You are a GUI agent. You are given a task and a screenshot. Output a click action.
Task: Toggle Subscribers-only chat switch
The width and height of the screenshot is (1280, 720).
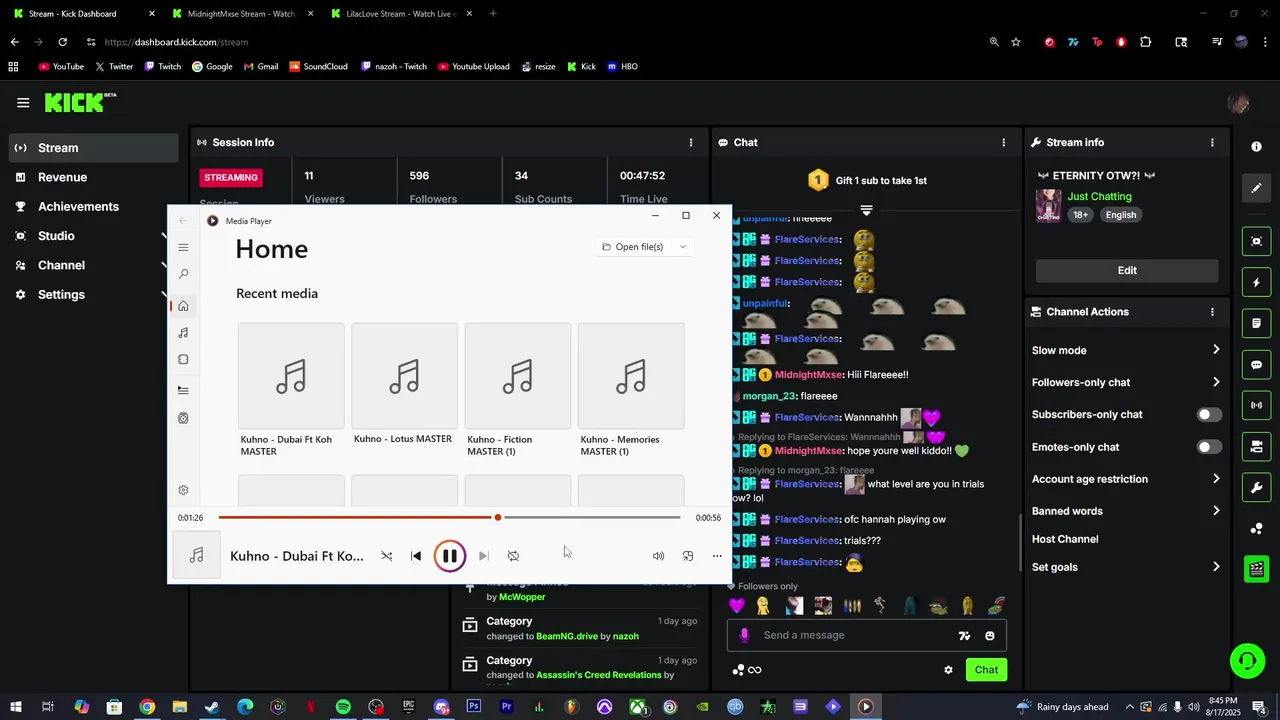[x=1209, y=415]
